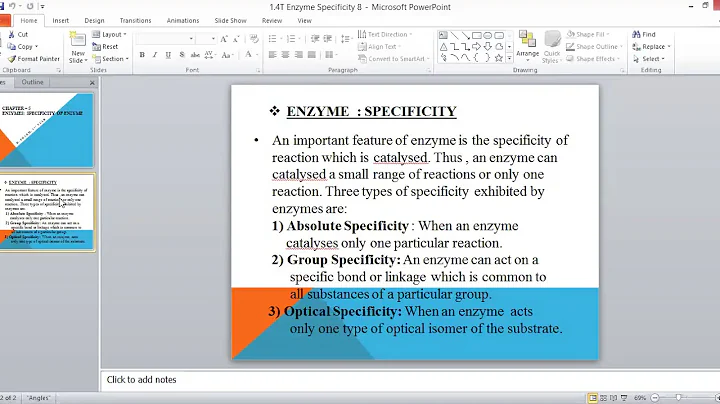Open the Section dropdown
This screenshot has width=720, height=404.
[x=111, y=59]
